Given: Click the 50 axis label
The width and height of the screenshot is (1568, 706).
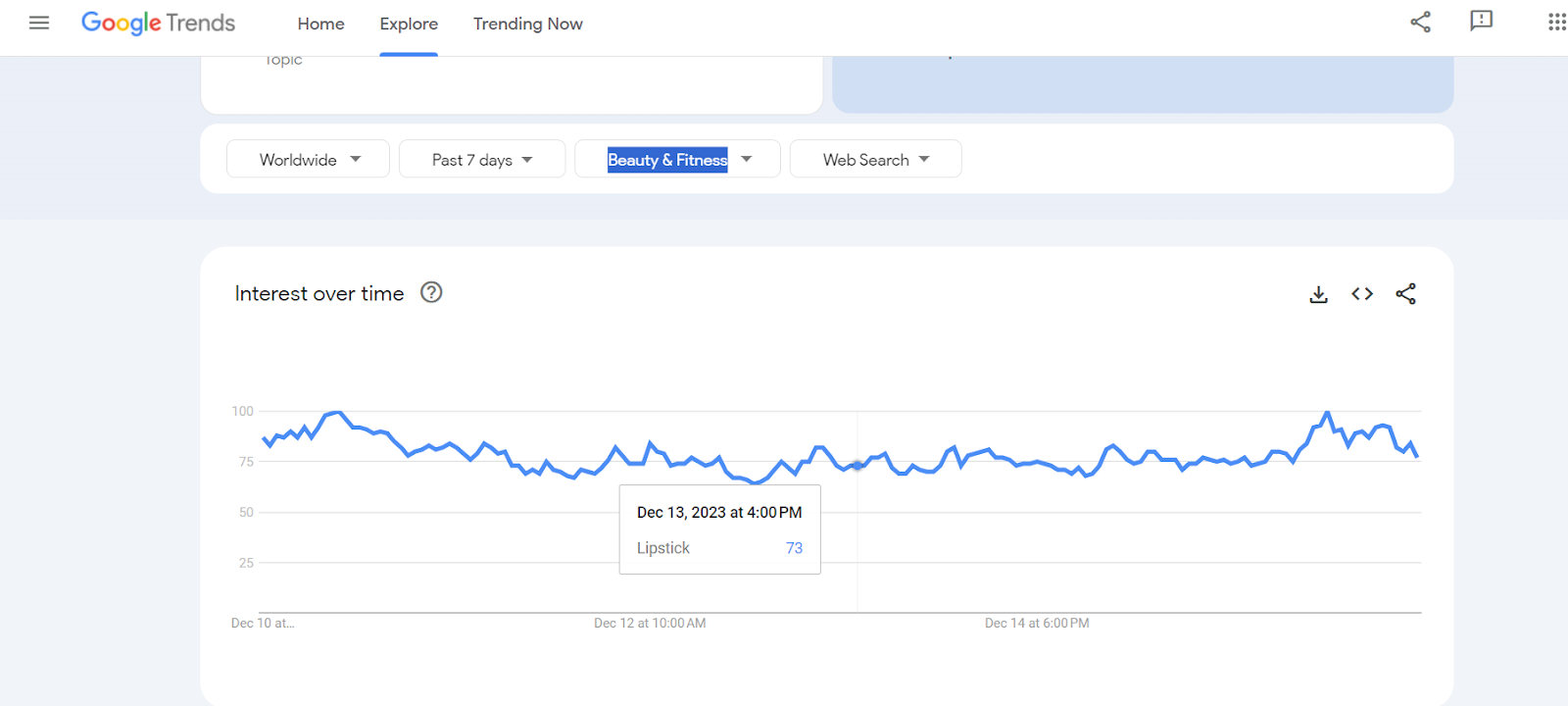Looking at the screenshot, I should 246,512.
